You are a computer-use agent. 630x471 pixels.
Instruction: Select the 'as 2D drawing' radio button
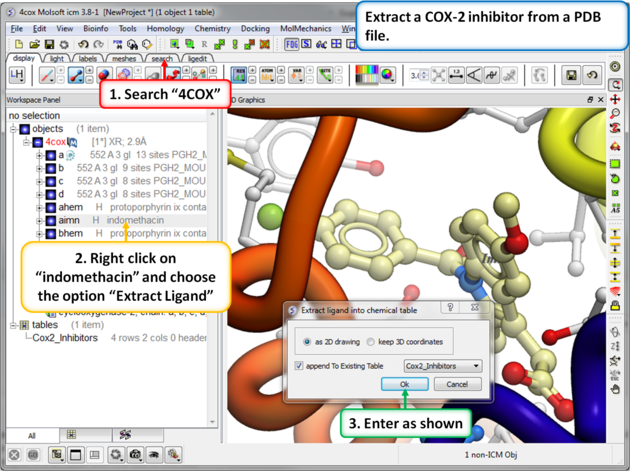[x=307, y=342]
